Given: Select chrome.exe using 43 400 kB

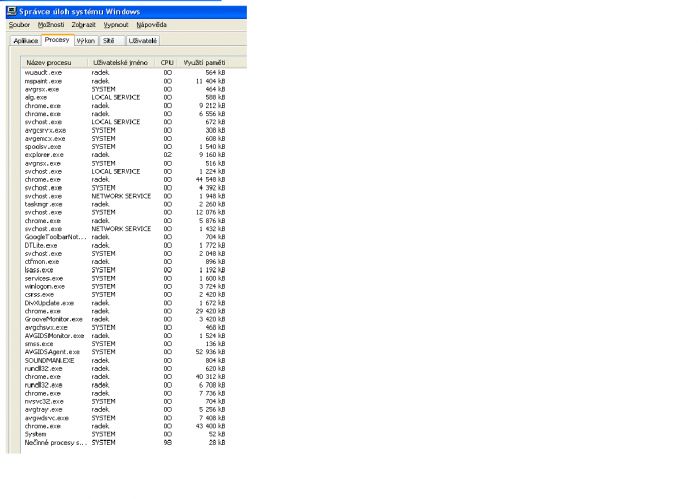Looking at the screenshot, I should click(125, 426).
